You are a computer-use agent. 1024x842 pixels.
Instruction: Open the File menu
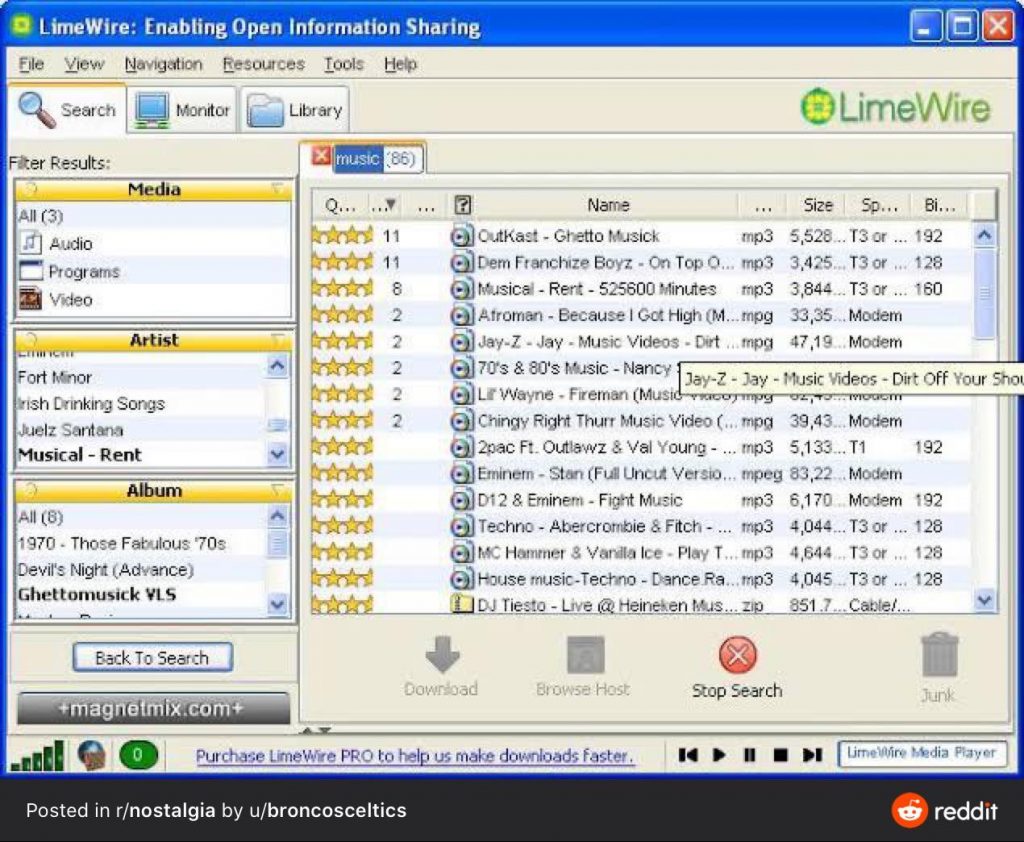pos(31,64)
